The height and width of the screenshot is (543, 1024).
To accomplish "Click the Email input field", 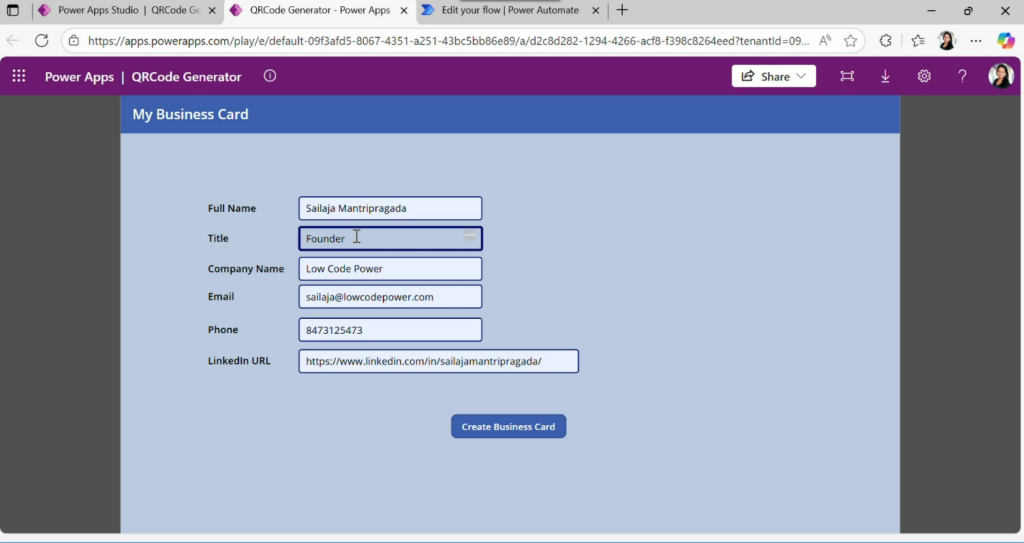I will [390, 297].
